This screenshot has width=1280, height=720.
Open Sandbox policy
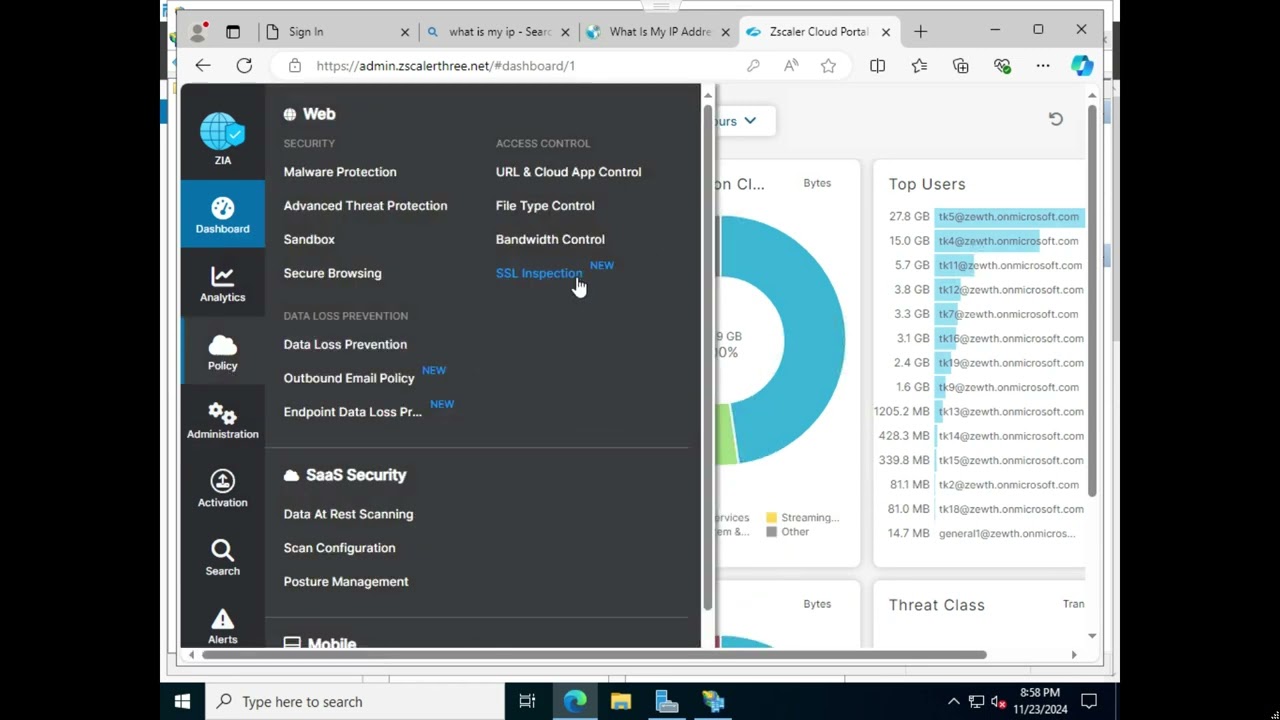click(309, 240)
